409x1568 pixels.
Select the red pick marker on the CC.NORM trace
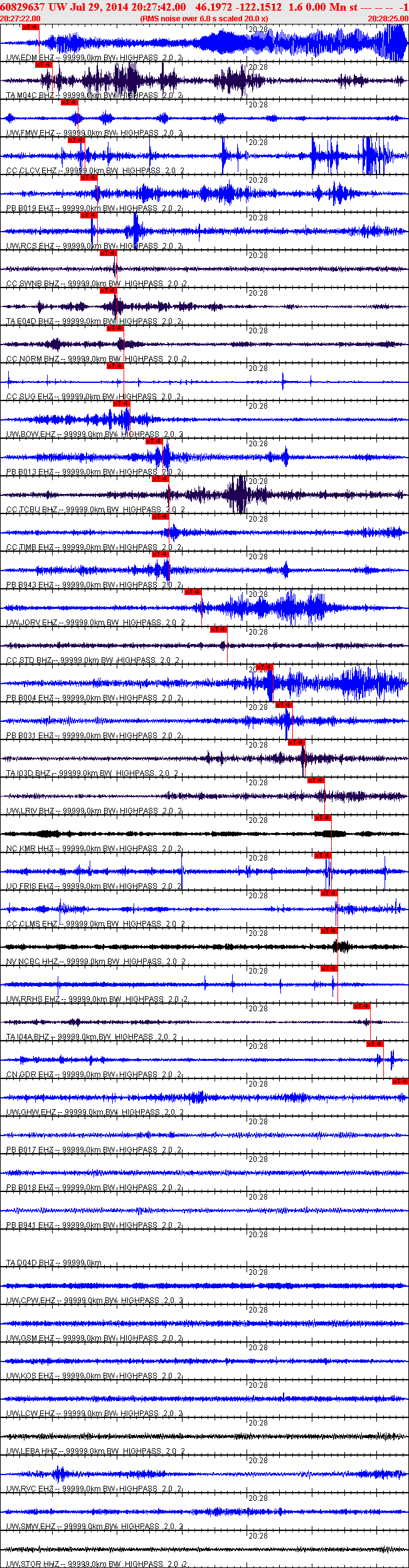(115, 328)
